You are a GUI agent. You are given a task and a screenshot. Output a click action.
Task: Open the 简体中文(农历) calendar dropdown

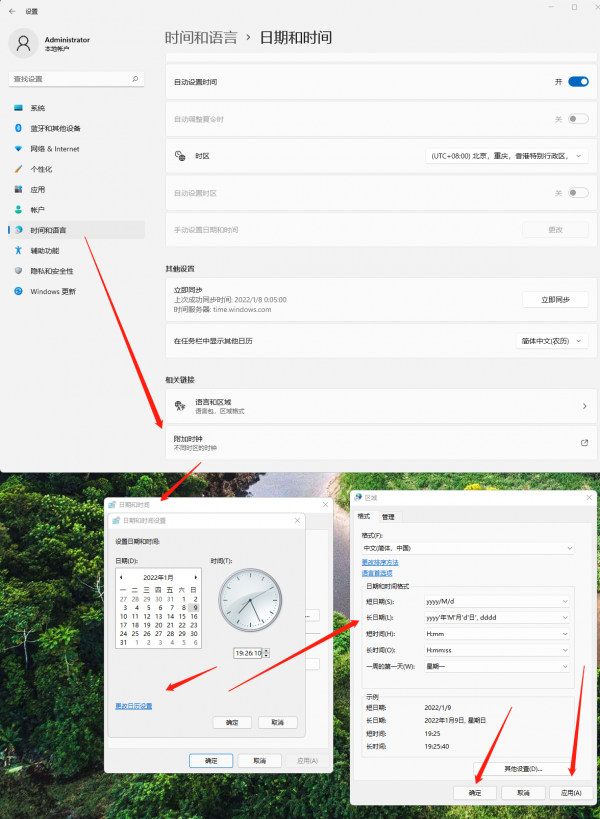coord(552,341)
